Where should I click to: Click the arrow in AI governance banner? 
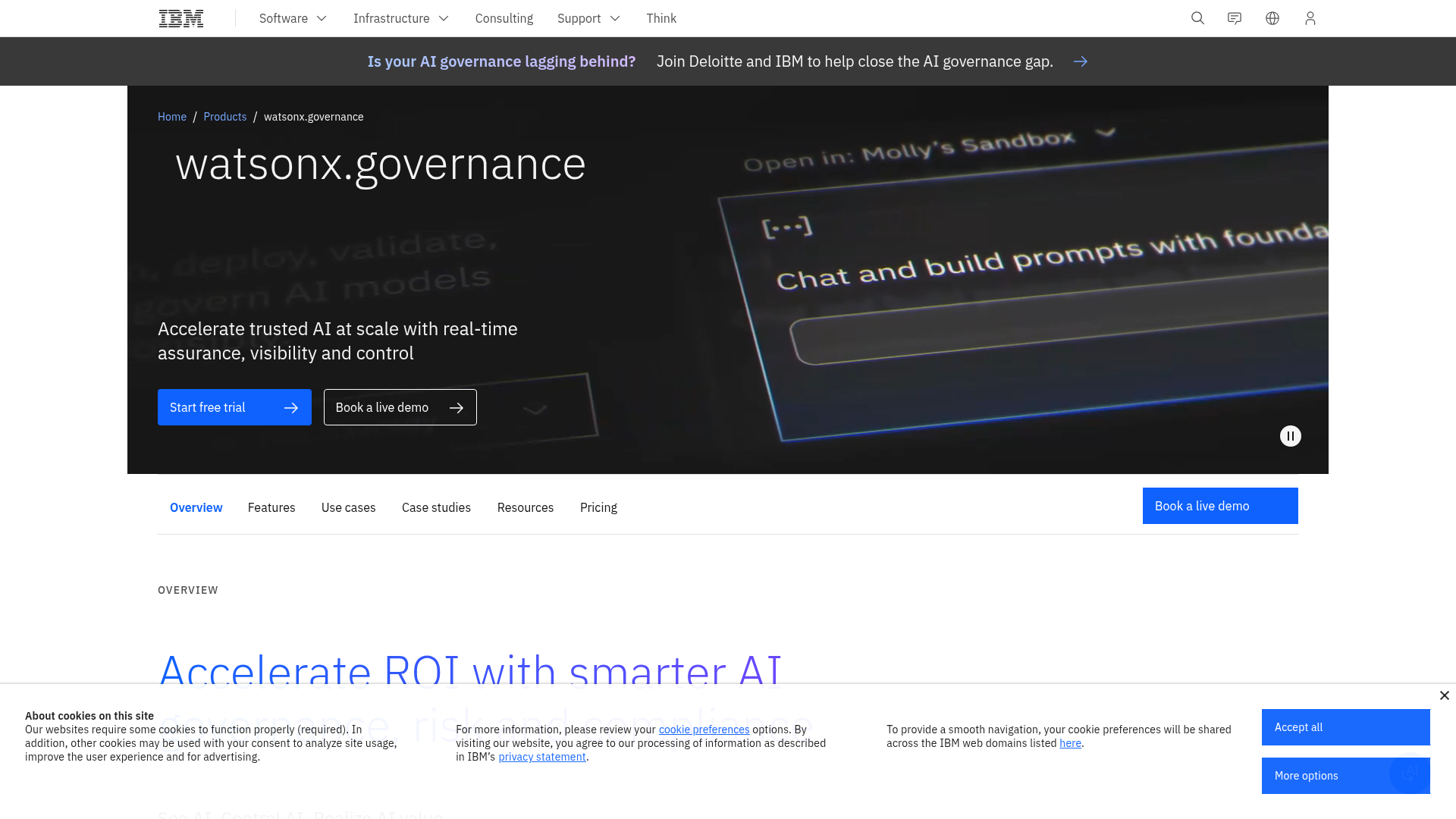pos(1081,61)
